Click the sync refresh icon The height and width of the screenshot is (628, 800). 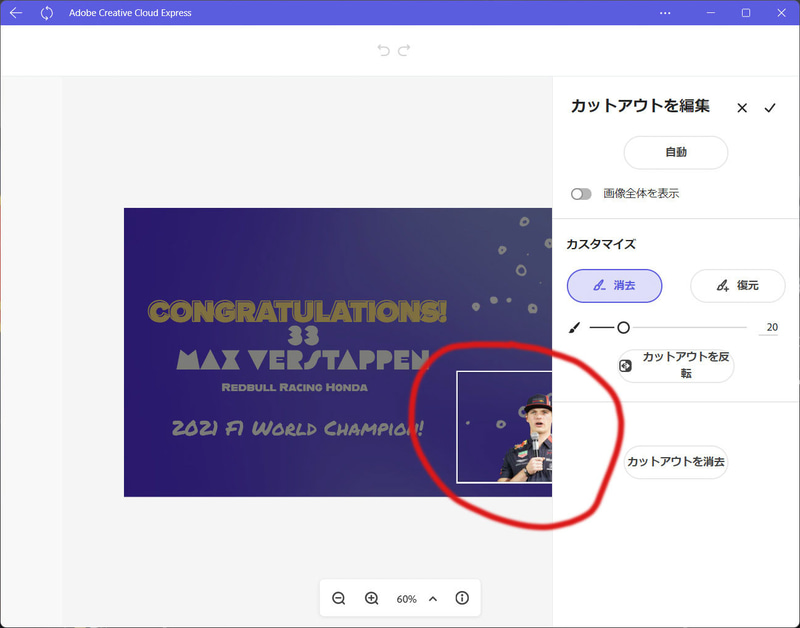click(46, 13)
